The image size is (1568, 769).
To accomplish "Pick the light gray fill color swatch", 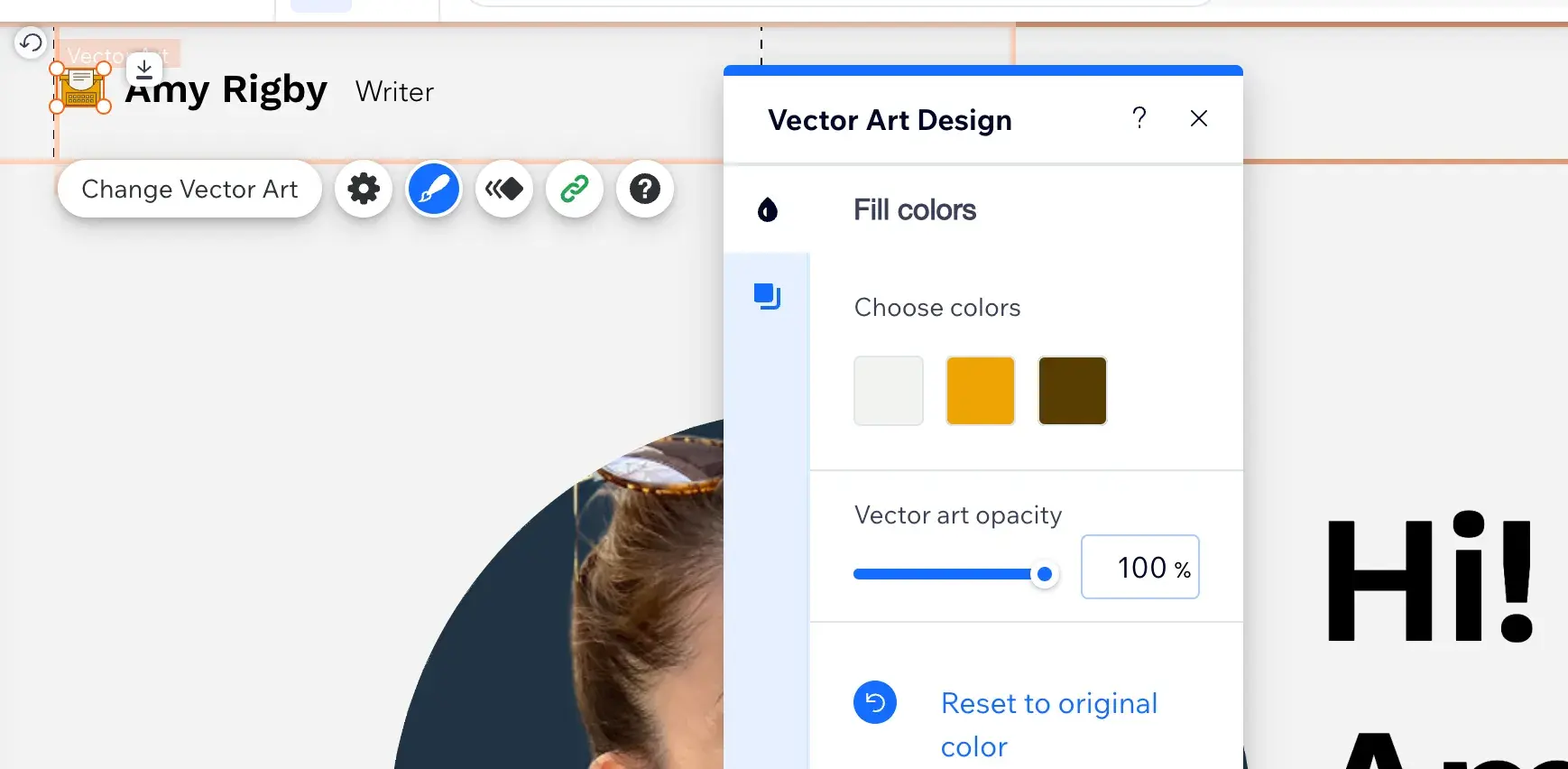I will (x=889, y=391).
